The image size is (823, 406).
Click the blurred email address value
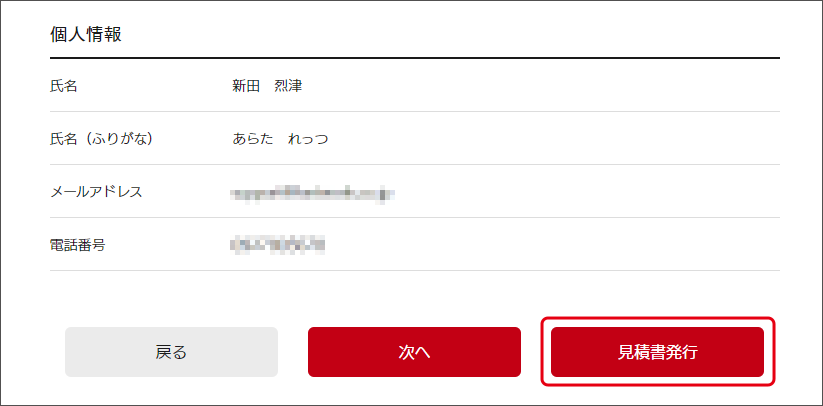[x=312, y=193]
